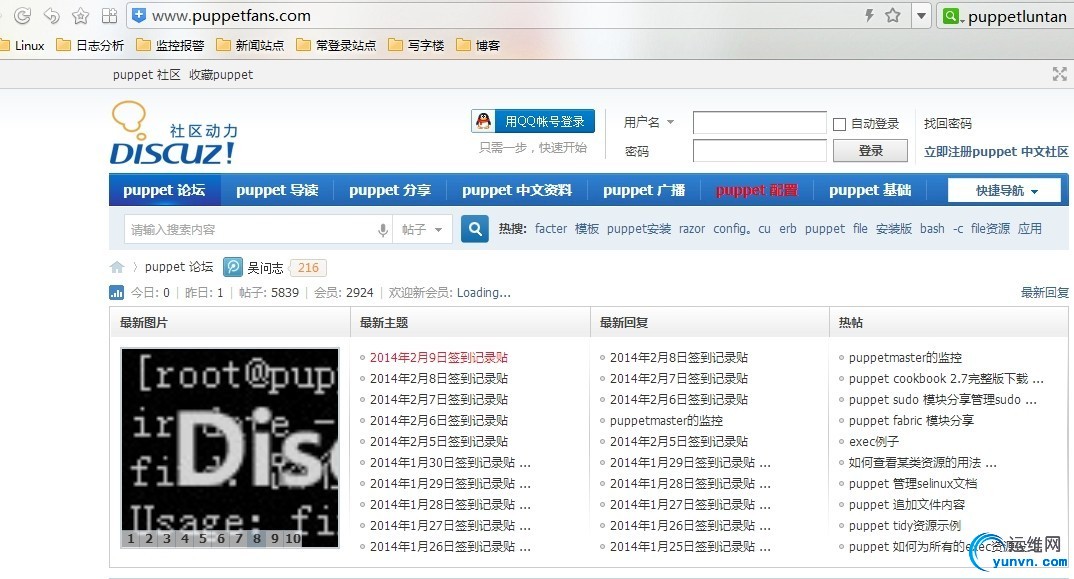This screenshot has width=1074, height=579.
Task: Expand the address bar dropdown arrow
Action: tap(921, 16)
